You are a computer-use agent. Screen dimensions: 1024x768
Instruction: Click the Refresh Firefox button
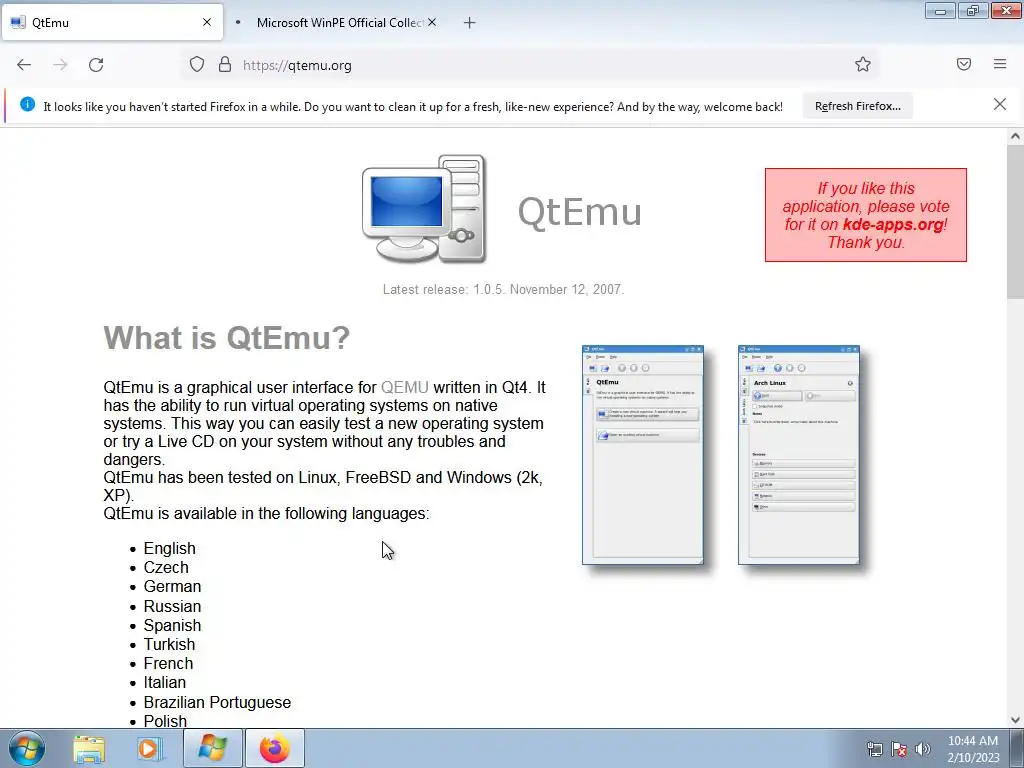pyautogui.click(x=857, y=106)
